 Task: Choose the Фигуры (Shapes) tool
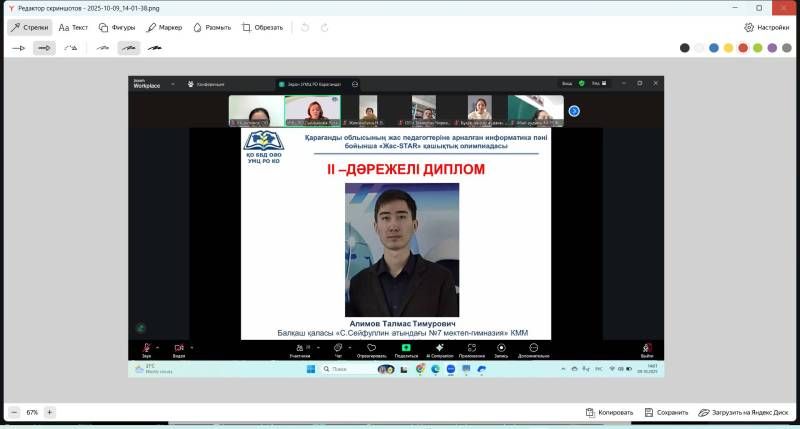tap(117, 27)
